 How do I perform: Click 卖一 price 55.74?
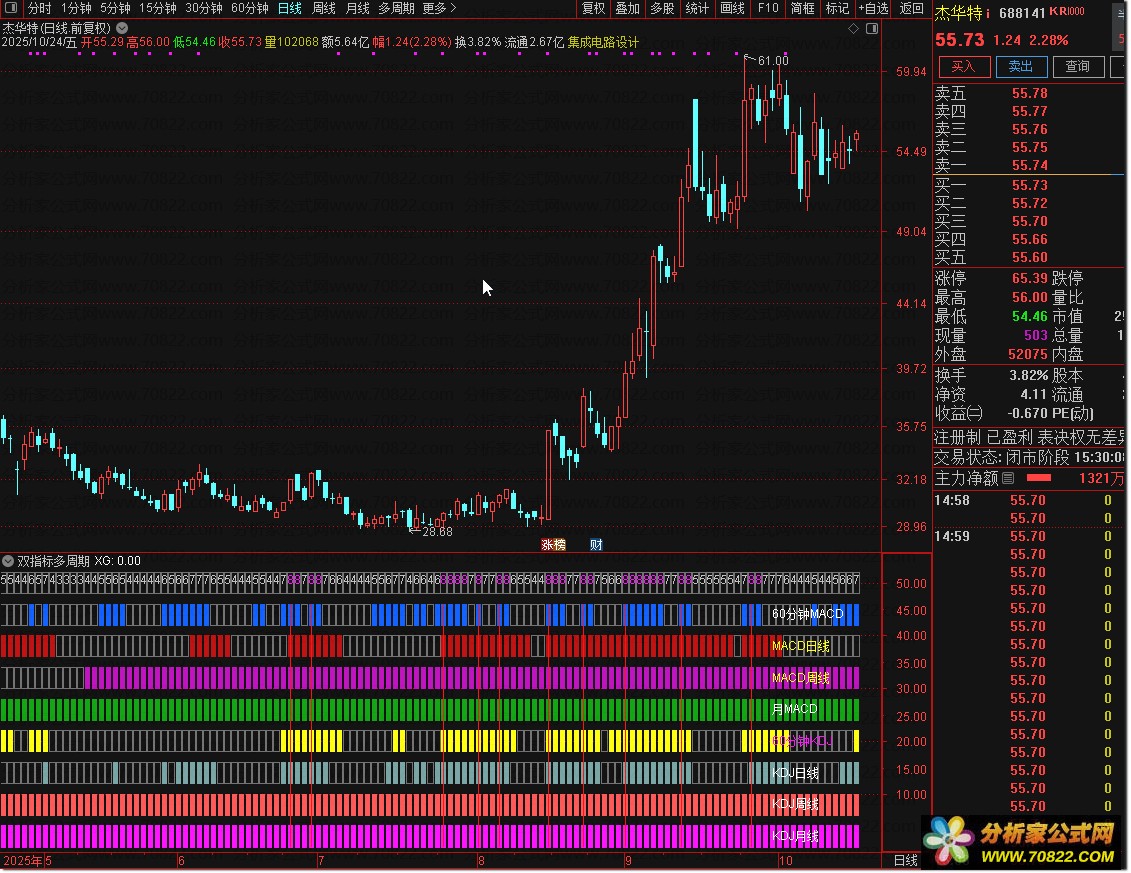tap(1029, 165)
